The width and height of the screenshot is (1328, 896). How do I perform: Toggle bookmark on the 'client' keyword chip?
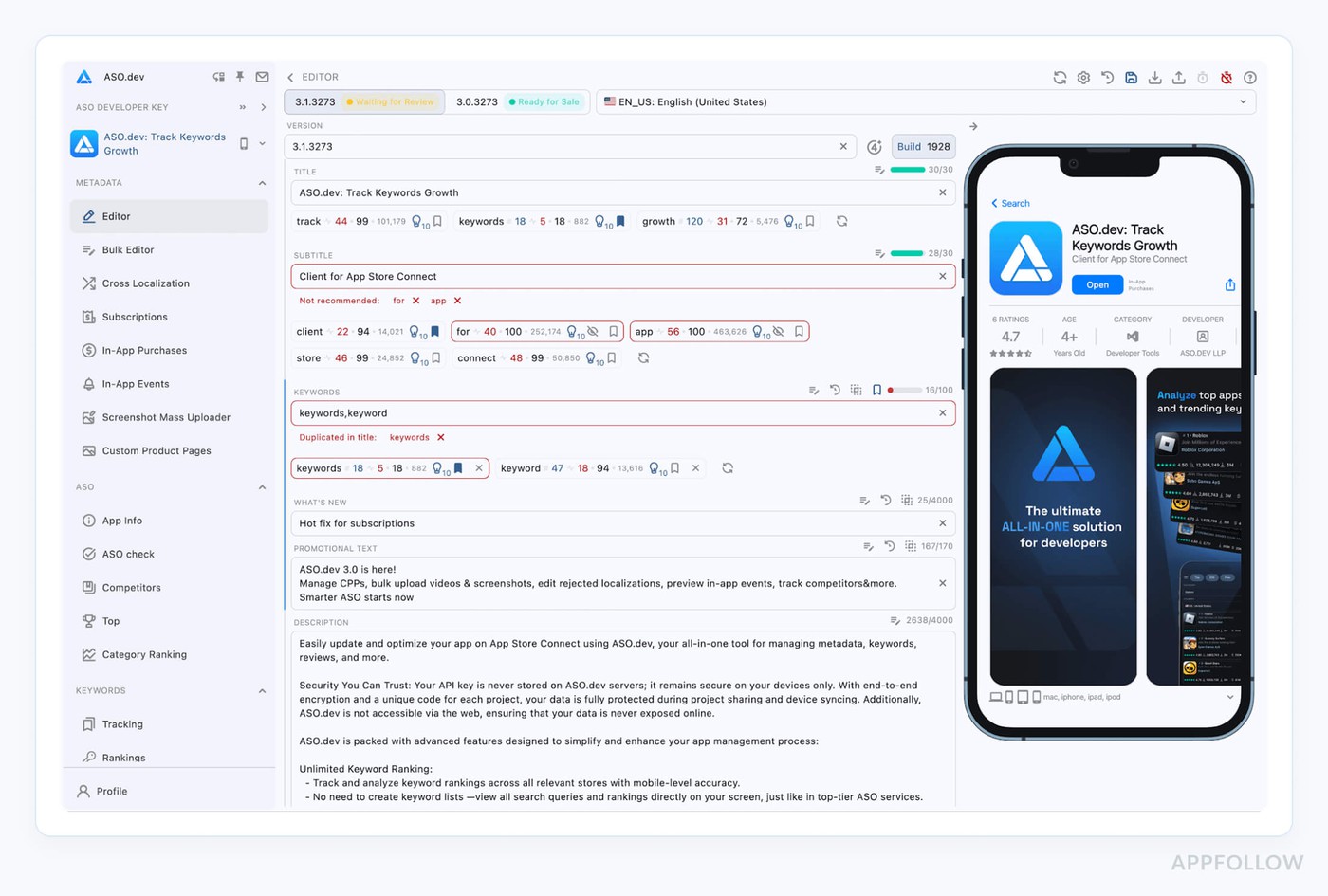(x=434, y=332)
